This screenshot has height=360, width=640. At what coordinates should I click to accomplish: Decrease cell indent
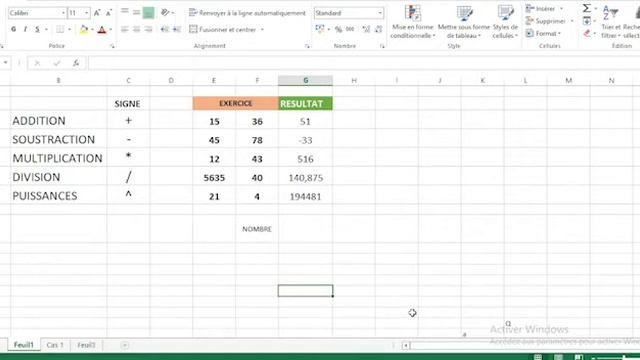pos(164,29)
